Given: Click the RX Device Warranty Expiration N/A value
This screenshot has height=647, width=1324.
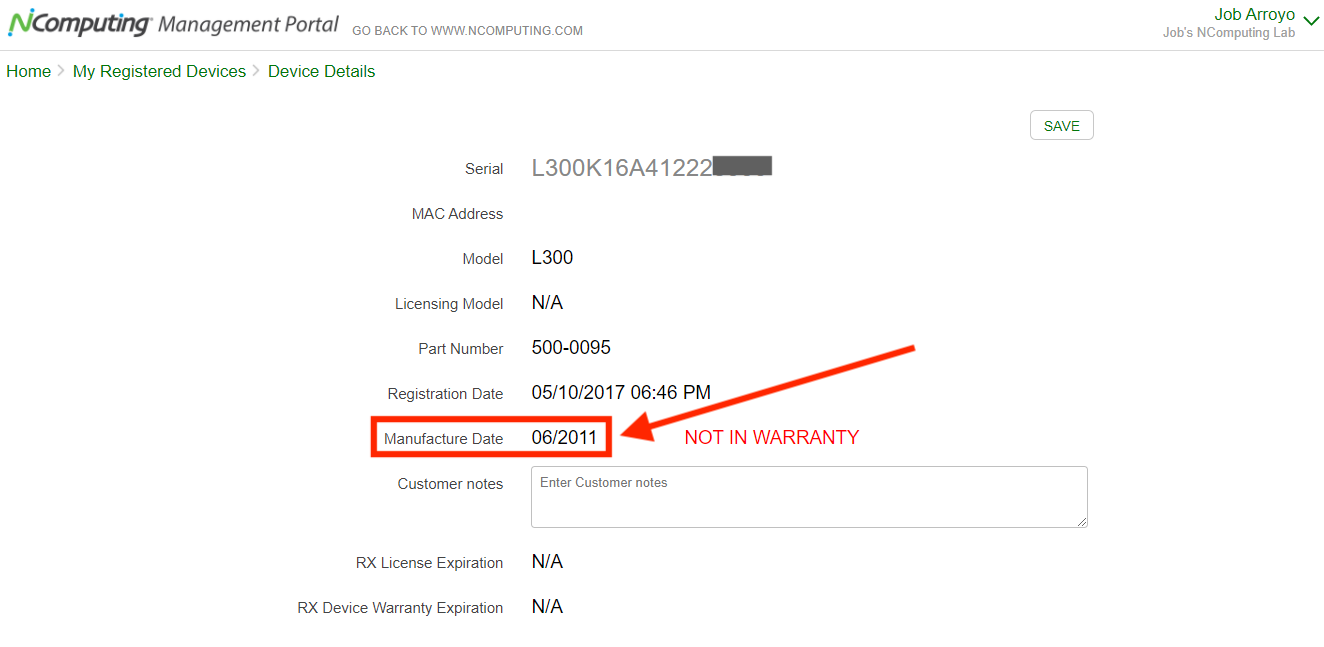Looking at the screenshot, I should [x=547, y=607].
